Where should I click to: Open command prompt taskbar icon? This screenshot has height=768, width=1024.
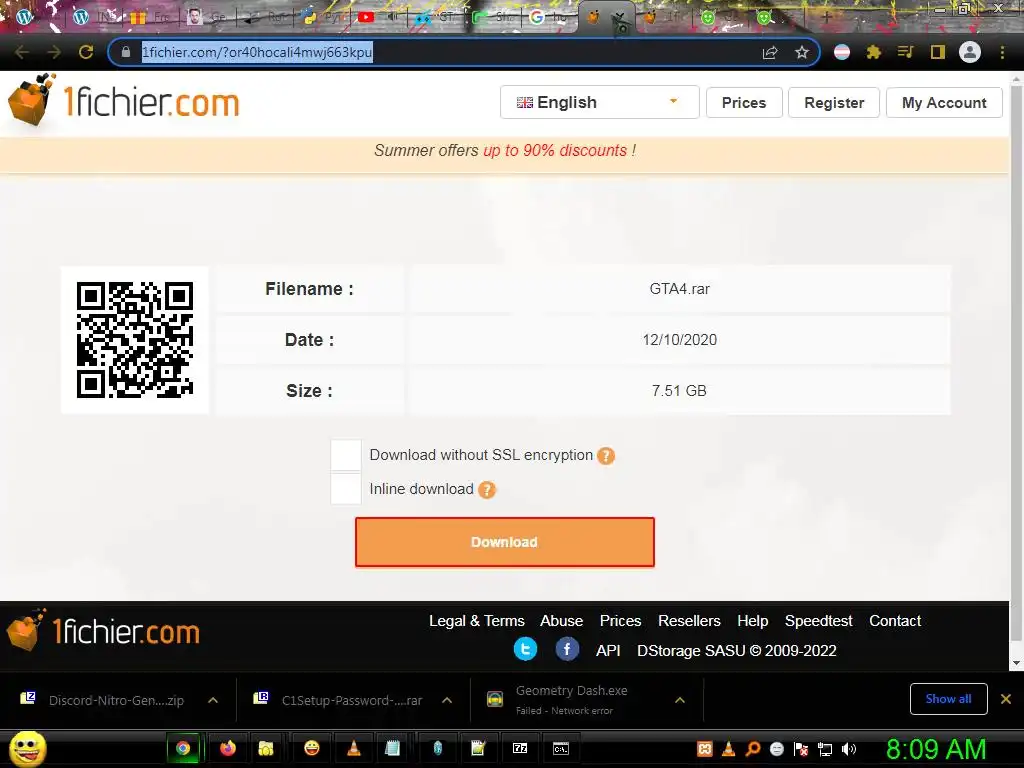coord(561,748)
